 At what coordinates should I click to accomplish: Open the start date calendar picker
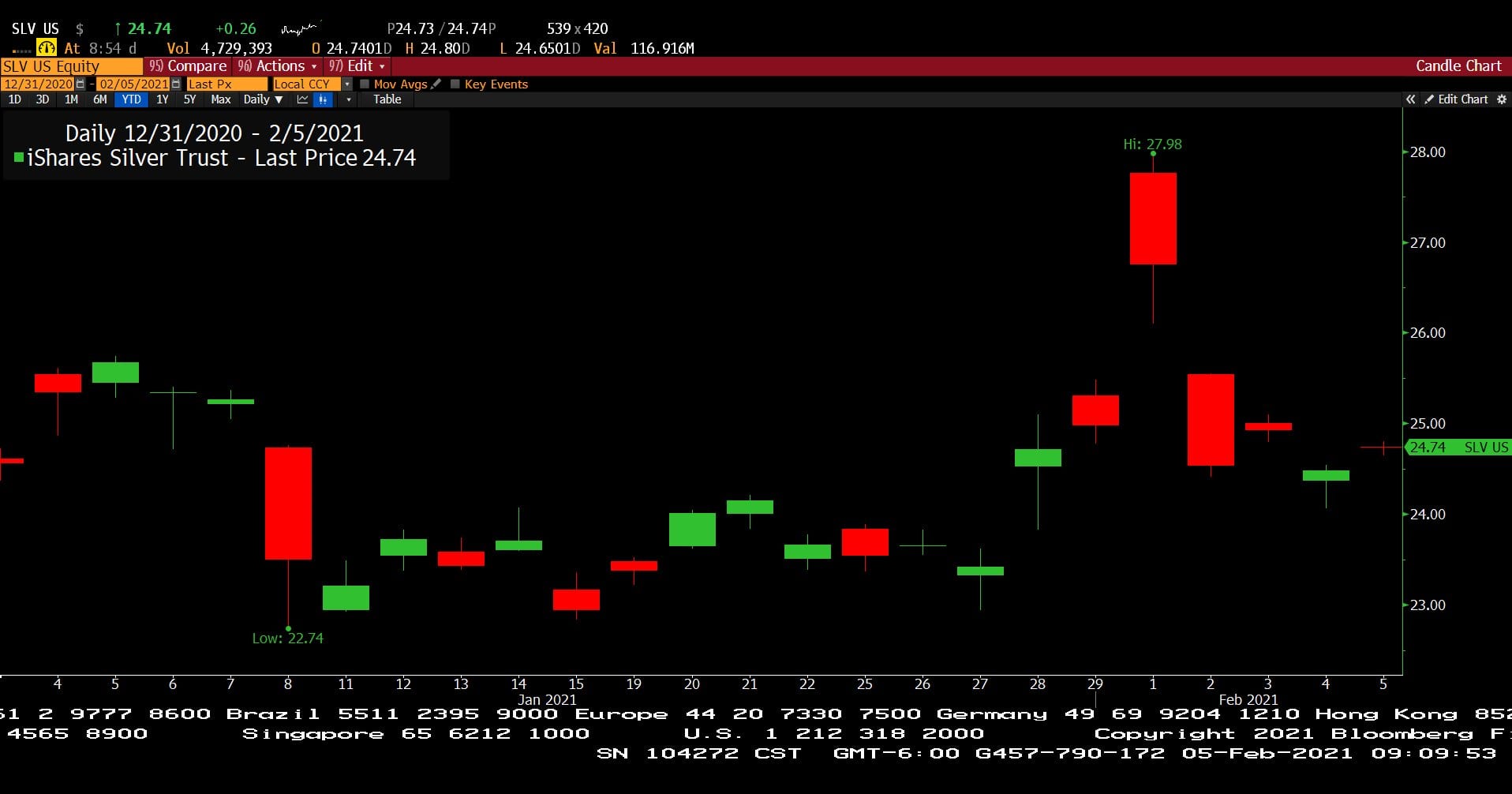(80, 84)
